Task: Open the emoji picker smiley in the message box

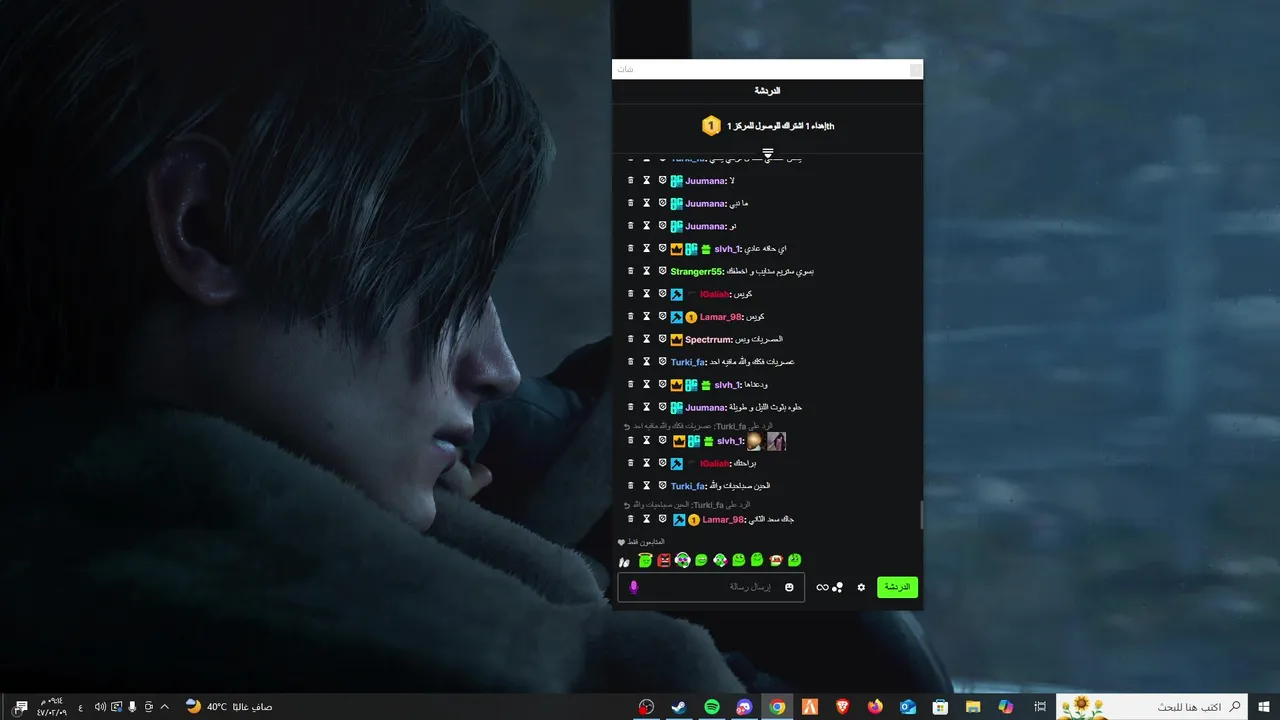Action: 789,587
